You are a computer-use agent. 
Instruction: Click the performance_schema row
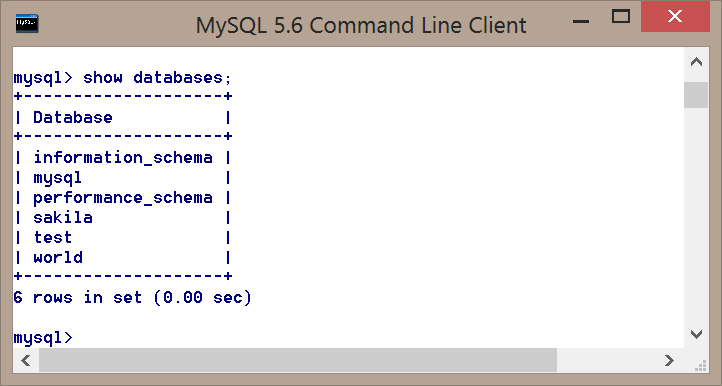(122, 198)
